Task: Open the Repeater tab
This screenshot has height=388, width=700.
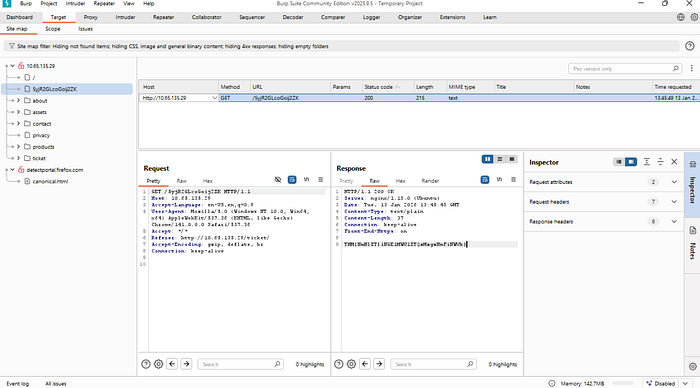Action: click(163, 17)
